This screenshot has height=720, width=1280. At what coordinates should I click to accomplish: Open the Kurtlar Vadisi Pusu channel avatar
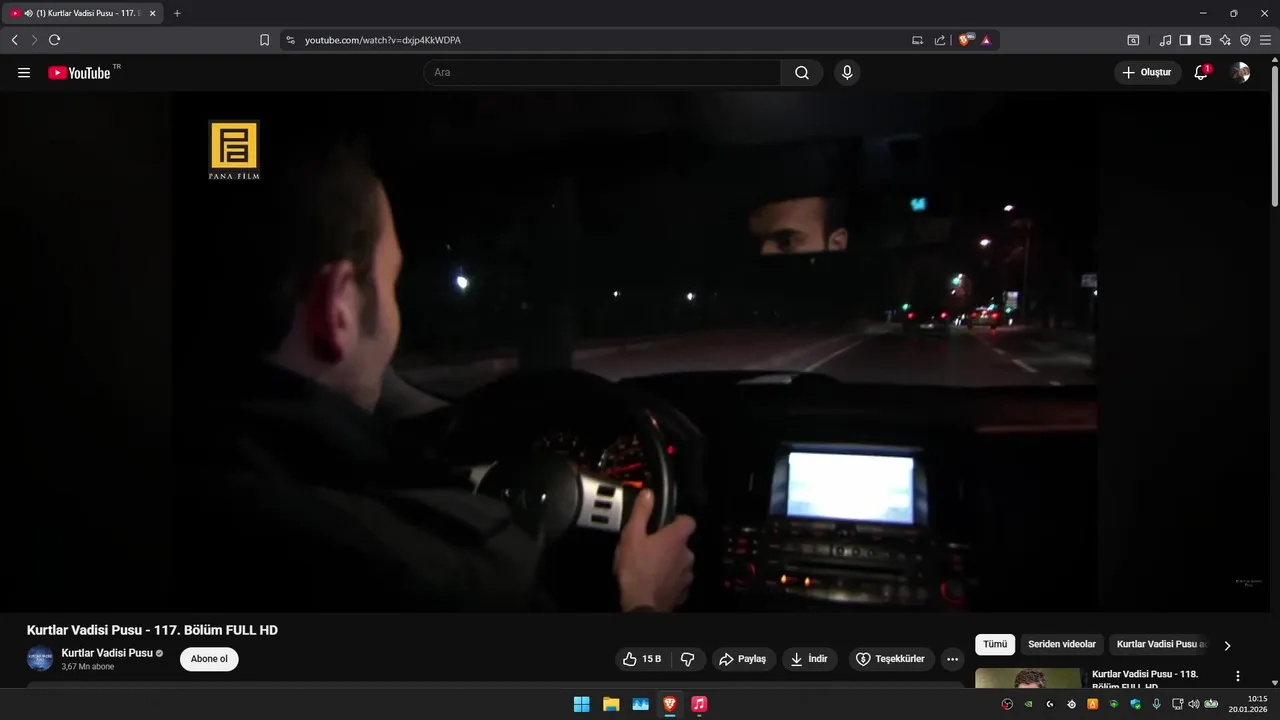[x=40, y=659]
